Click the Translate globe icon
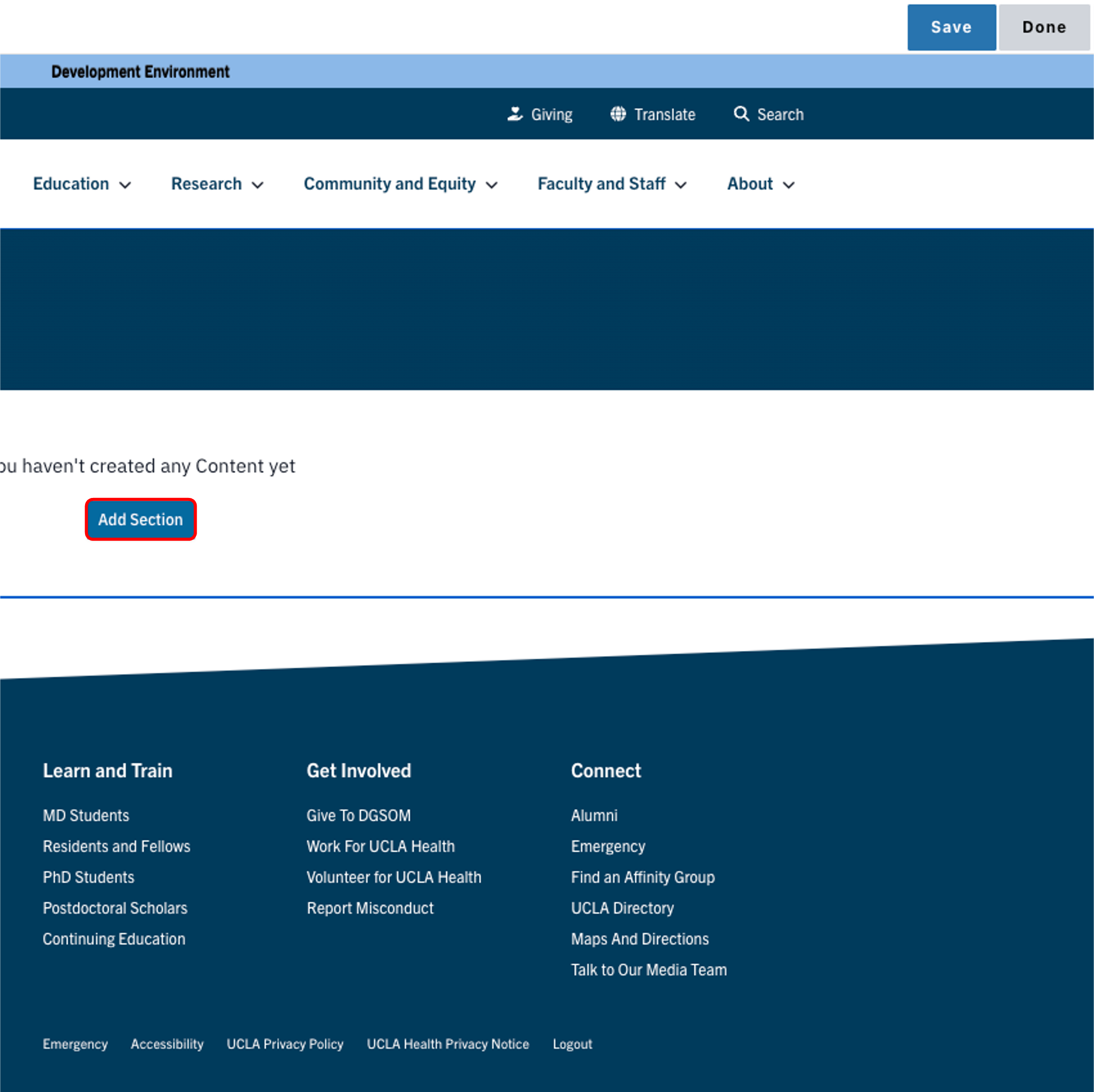The width and height of the screenshot is (1094, 1092). tap(618, 114)
